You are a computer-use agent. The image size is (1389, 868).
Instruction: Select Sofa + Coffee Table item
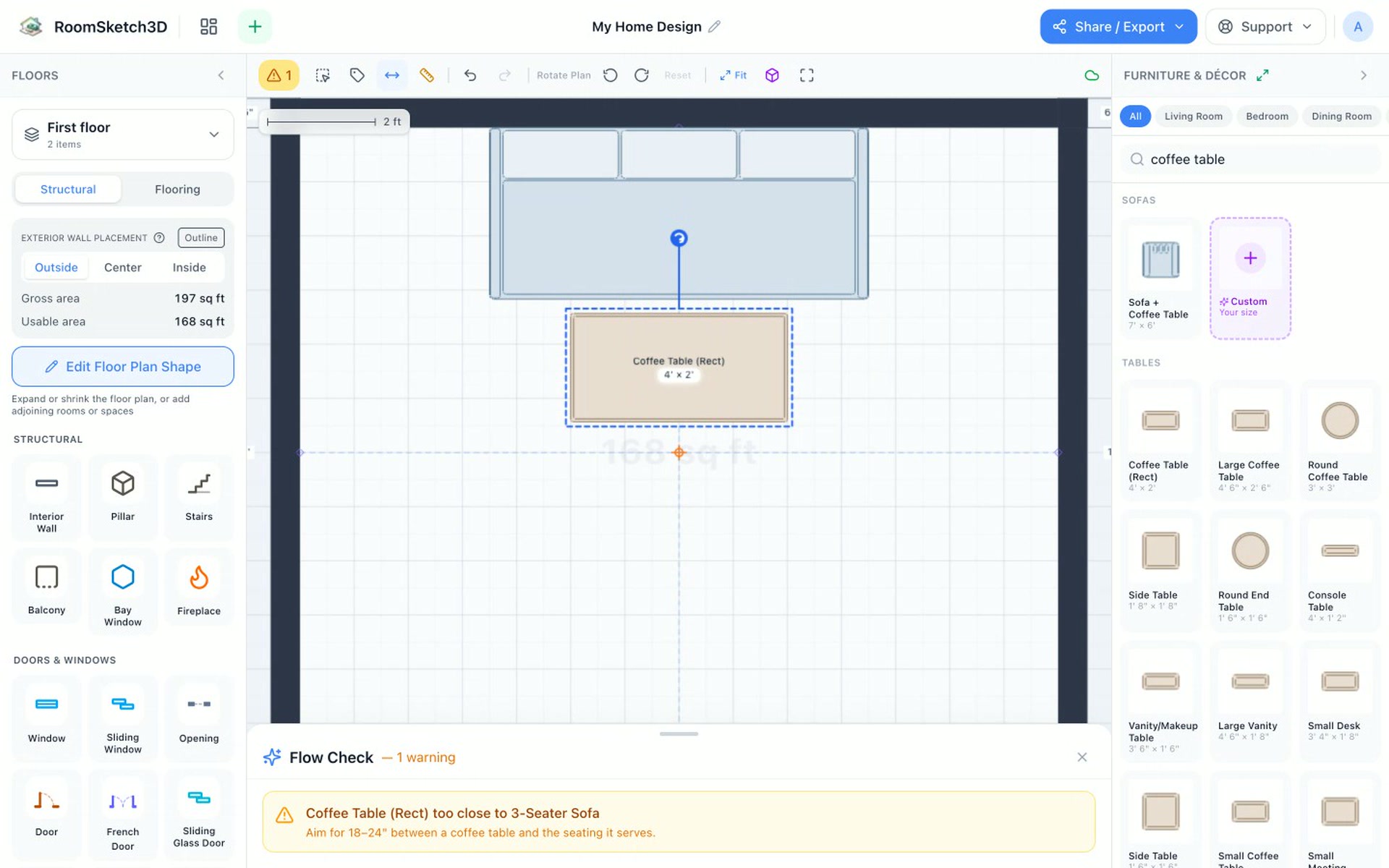(x=1160, y=278)
